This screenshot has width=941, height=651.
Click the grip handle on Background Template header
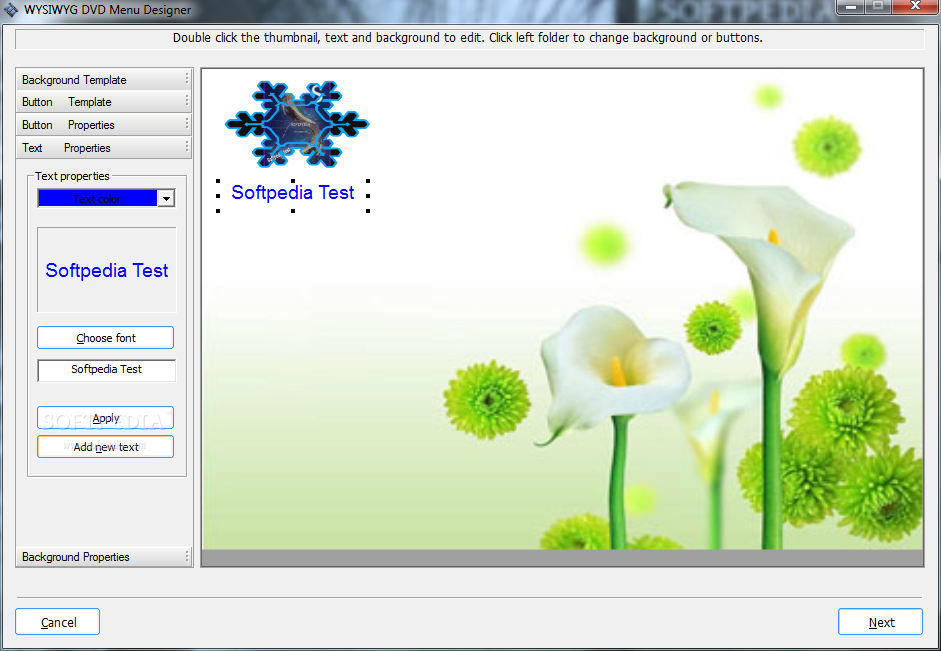(x=187, y=79)
